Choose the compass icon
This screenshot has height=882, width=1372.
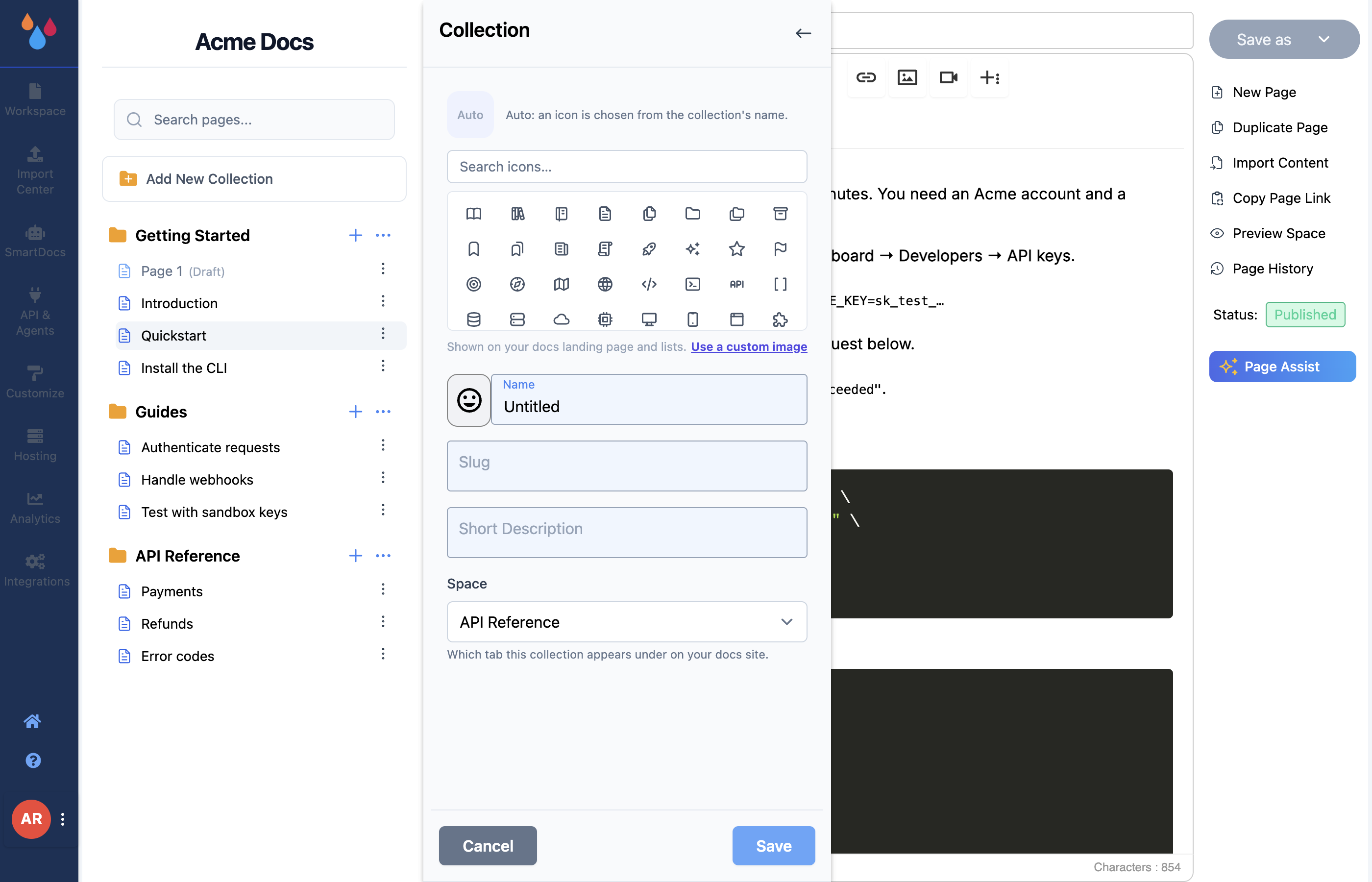[517, 284]
